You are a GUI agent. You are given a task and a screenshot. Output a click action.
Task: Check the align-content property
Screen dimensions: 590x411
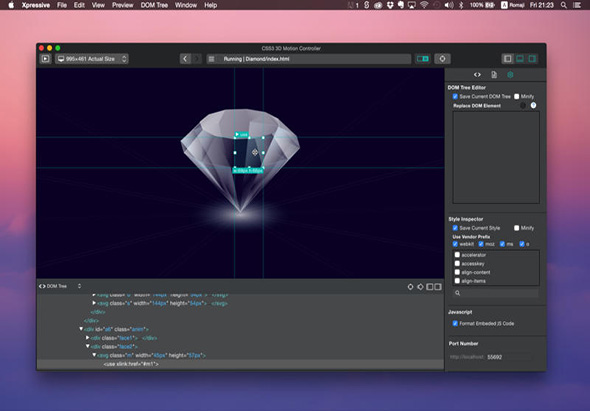point(457,272)
